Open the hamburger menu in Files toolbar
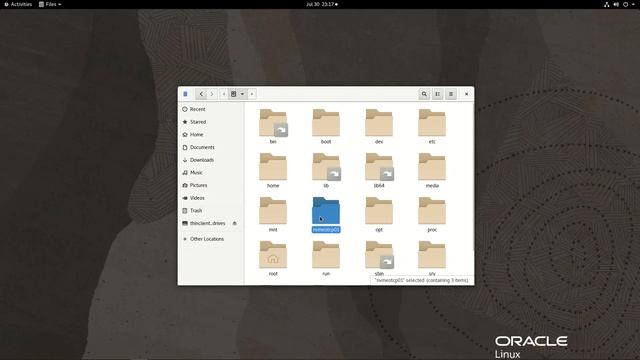Screen dimensions: 640x360 (451, 94)
